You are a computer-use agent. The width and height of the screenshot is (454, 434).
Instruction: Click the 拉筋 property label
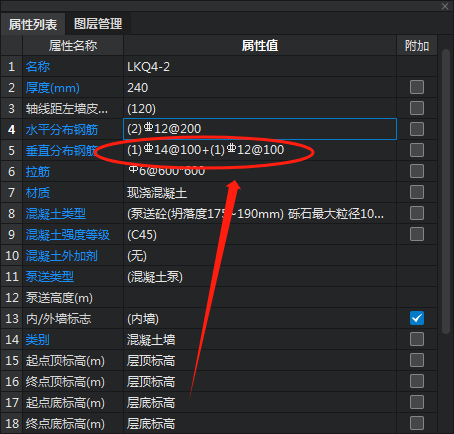38,172
